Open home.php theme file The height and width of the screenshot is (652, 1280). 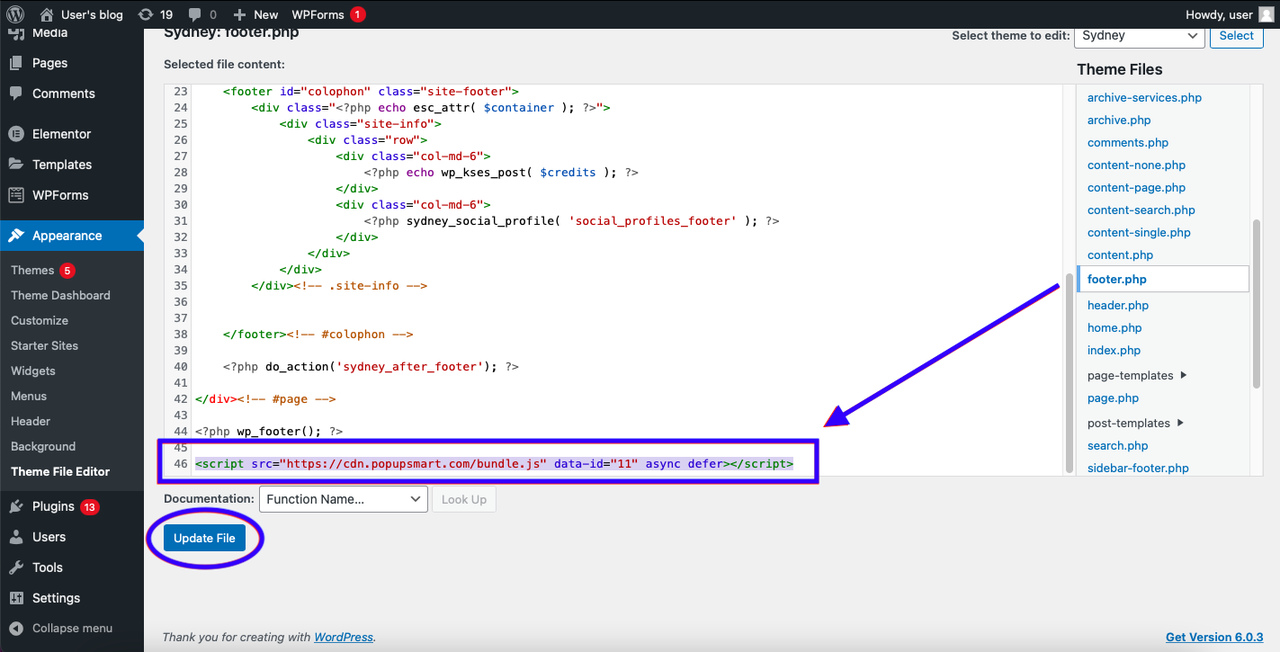1114,328
